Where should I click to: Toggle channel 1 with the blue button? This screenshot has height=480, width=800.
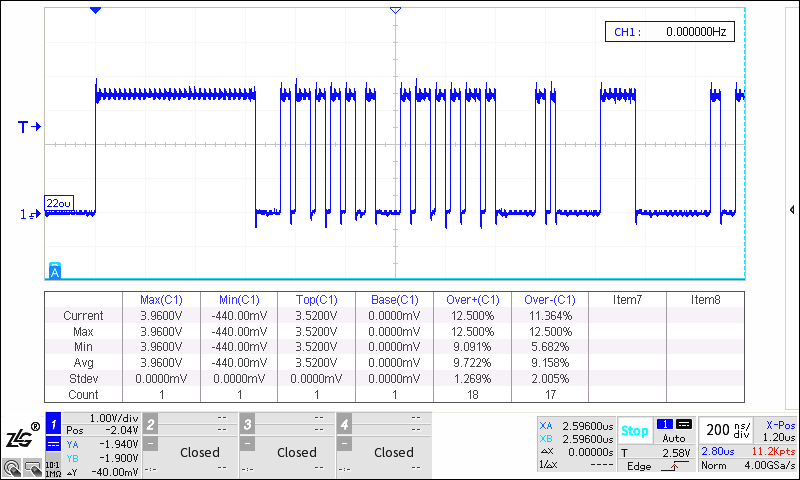tap(52, 424)
